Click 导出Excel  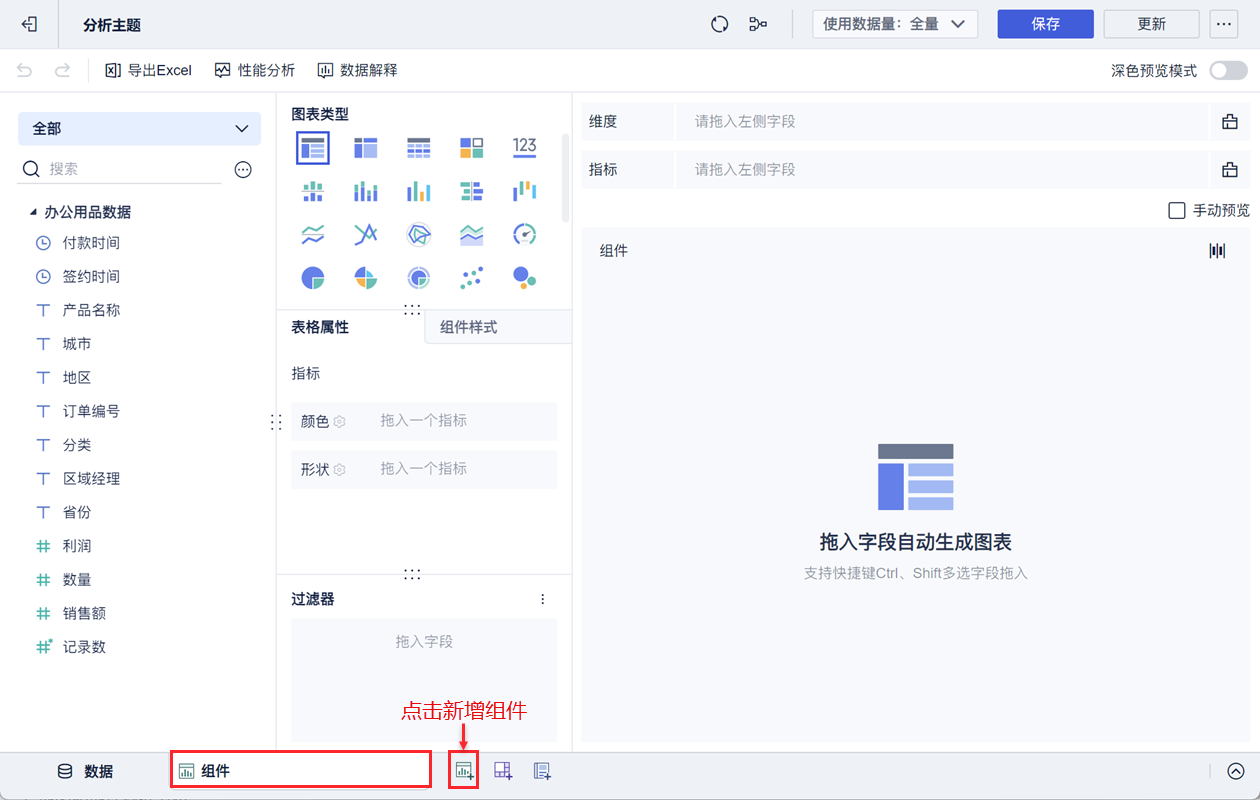click(148, 70)
